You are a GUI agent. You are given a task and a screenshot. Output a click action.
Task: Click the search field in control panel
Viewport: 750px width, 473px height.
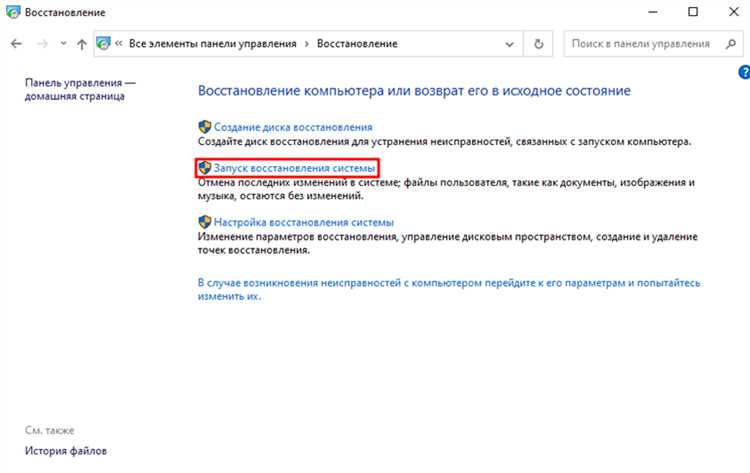[653, 44]
